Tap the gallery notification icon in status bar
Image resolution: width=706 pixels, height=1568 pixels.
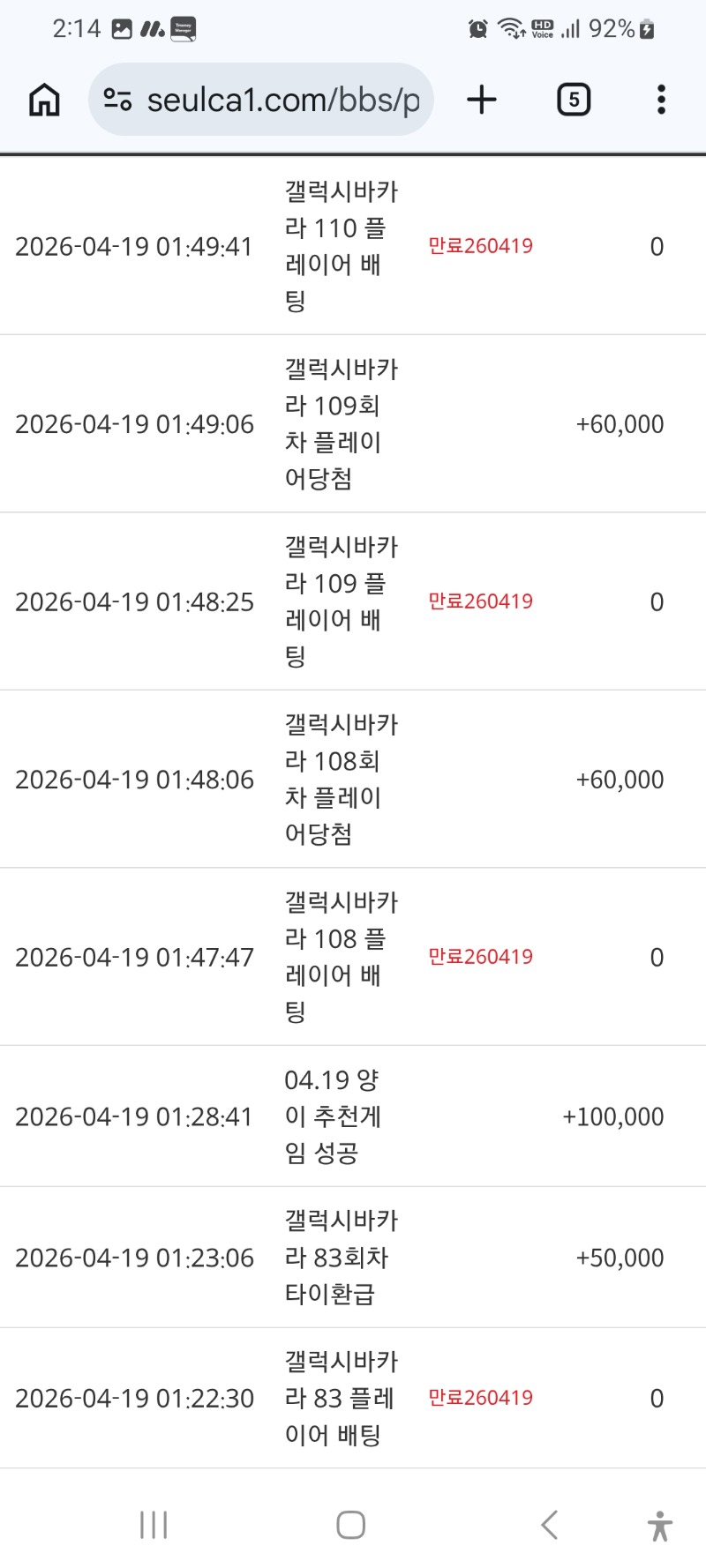[123, 29]
